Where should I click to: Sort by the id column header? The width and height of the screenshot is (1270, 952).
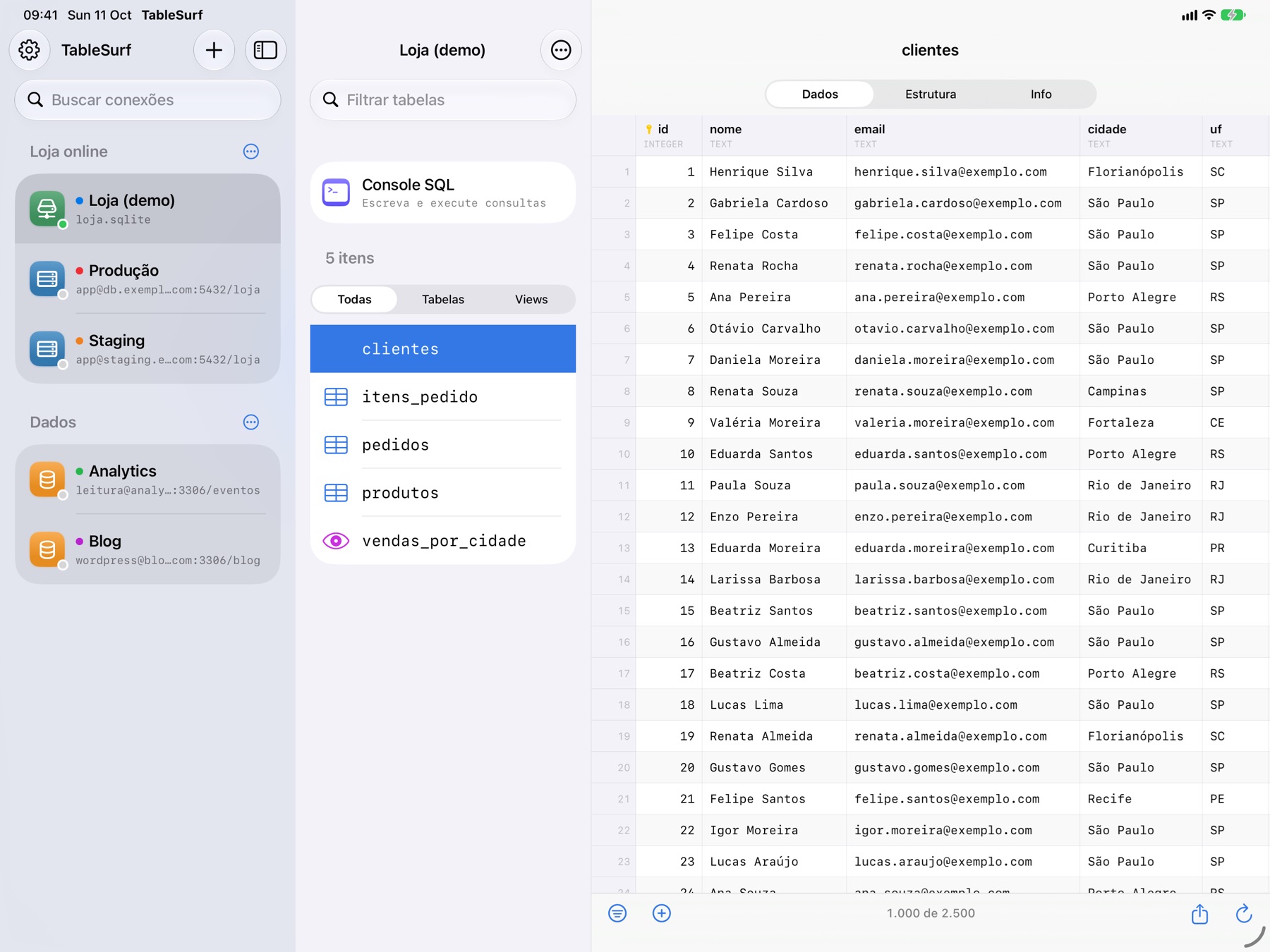tap(669, 136)
